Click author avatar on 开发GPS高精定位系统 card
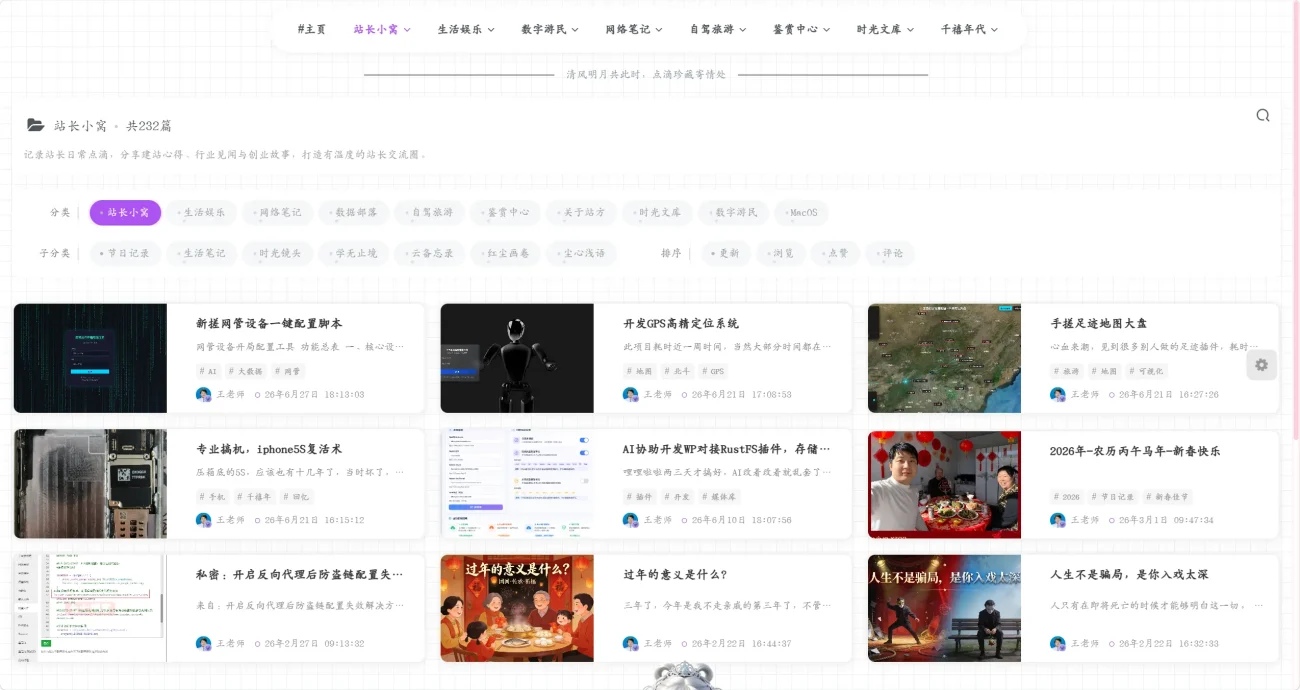The image size is (1300, 690). coord(631,395)
